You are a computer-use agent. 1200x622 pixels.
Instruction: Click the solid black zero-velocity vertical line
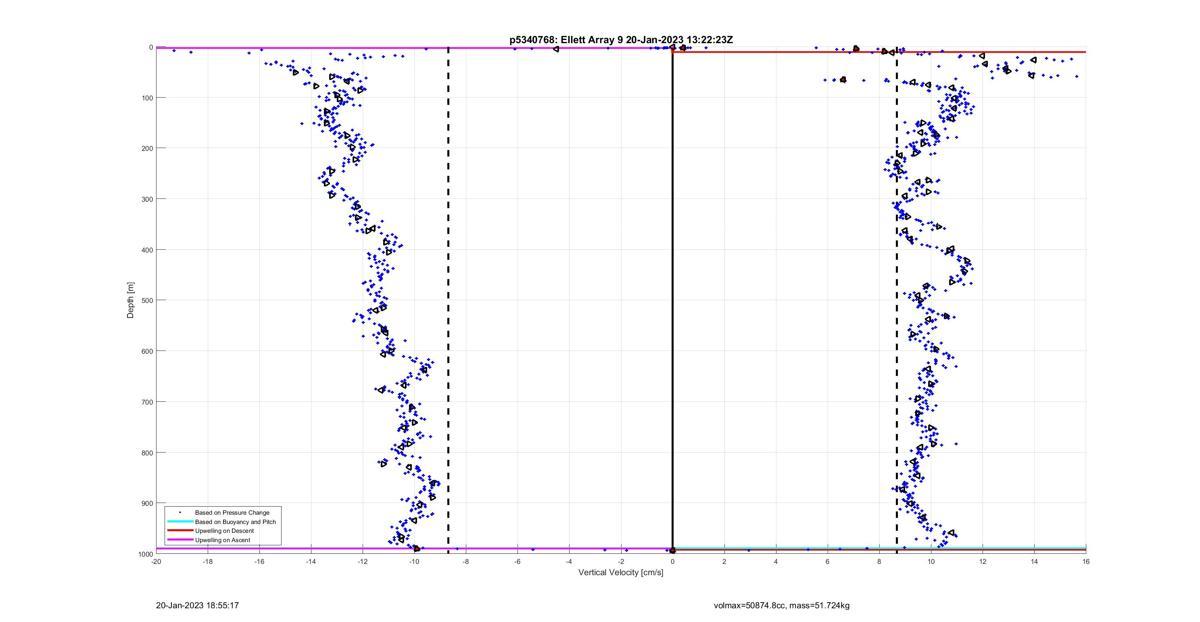(x=672, y=300)
